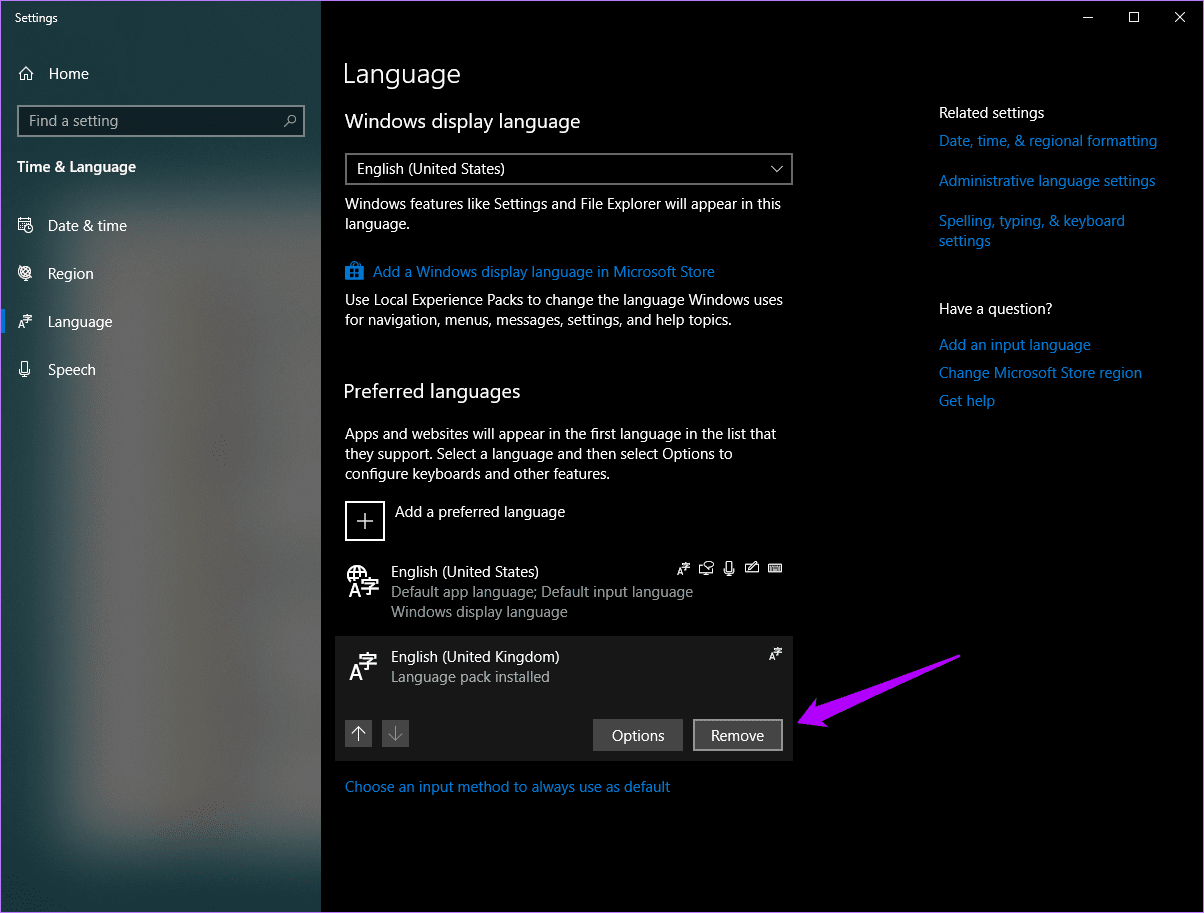Click the English (United States) language icon
Screen dimensions: 1204x913
(362, 581)
